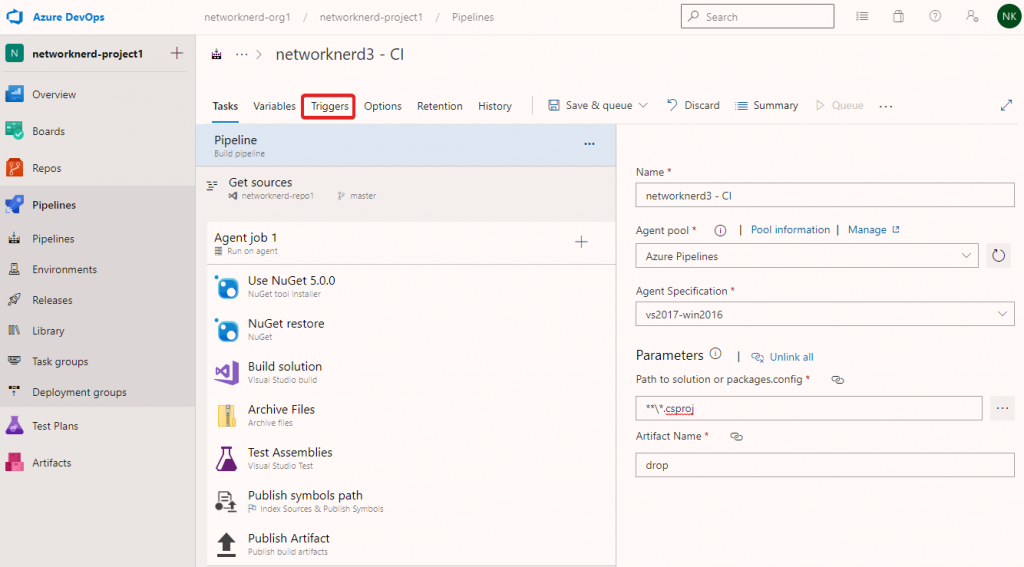This screenshot has width=1024, height=567.
Task: Click the link icon beside Path to solution
Action: [837, 380]
